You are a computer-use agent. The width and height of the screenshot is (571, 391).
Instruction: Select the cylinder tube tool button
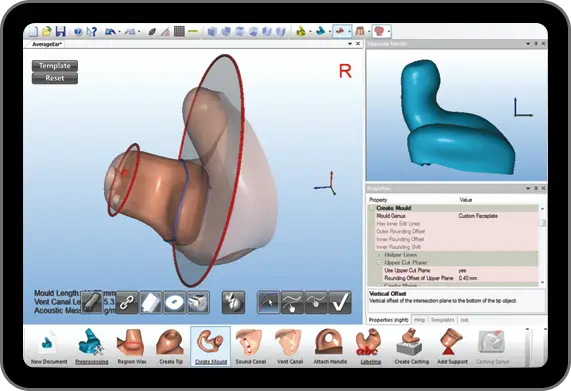pos(92,302)
